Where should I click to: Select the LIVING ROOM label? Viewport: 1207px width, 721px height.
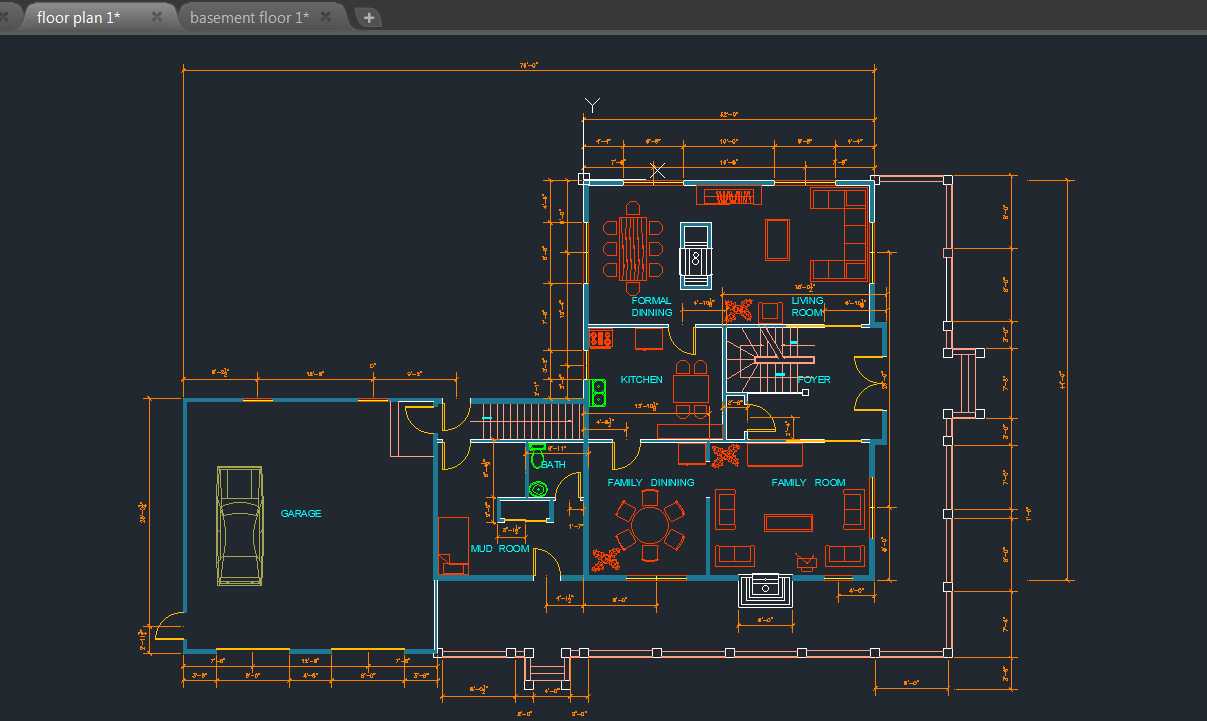807,306
